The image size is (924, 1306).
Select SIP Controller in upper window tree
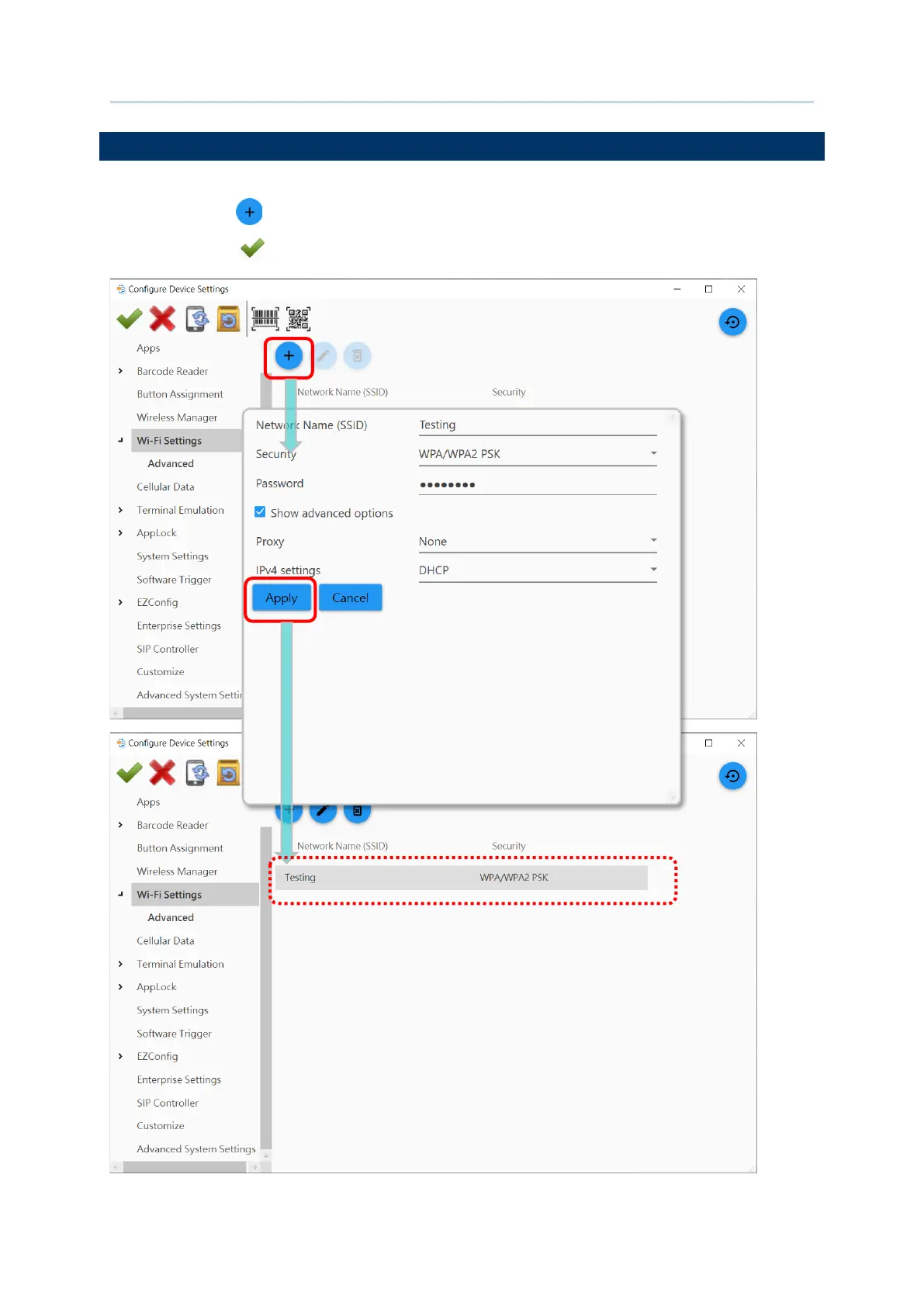tap(168, 649)
